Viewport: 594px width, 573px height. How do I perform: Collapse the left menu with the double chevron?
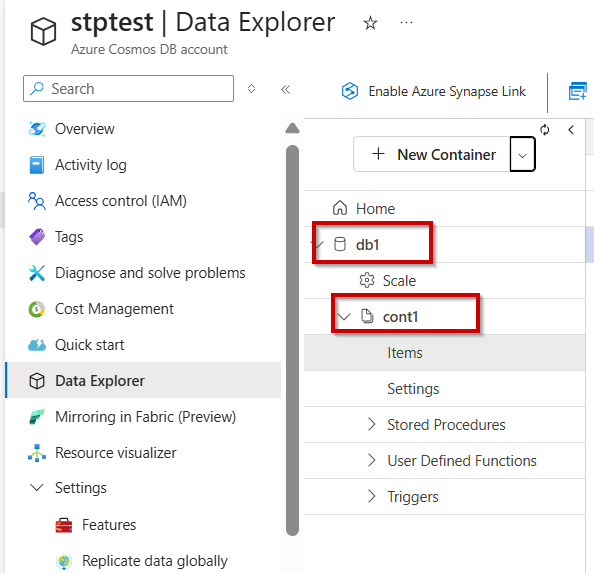click(x=286, y=89)
